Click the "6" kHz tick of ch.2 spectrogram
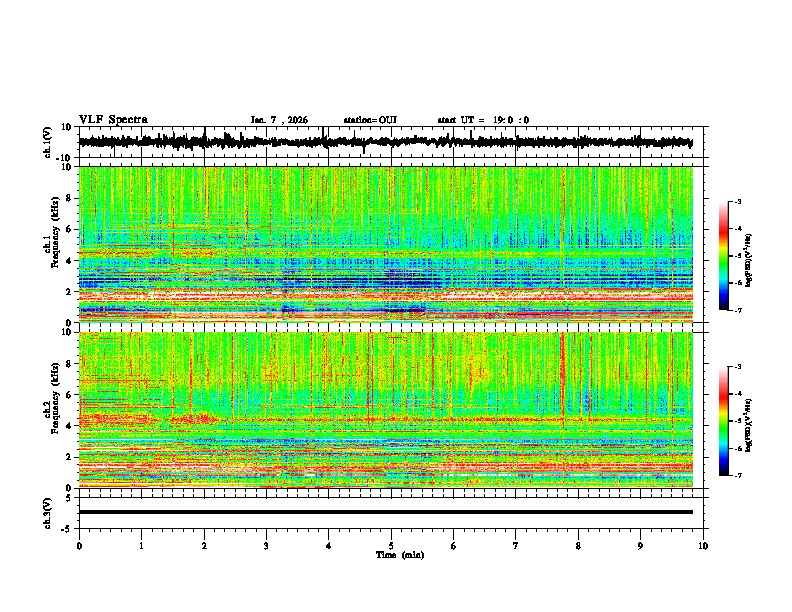This screenshot has width=792, height=612. pos(69,395)
